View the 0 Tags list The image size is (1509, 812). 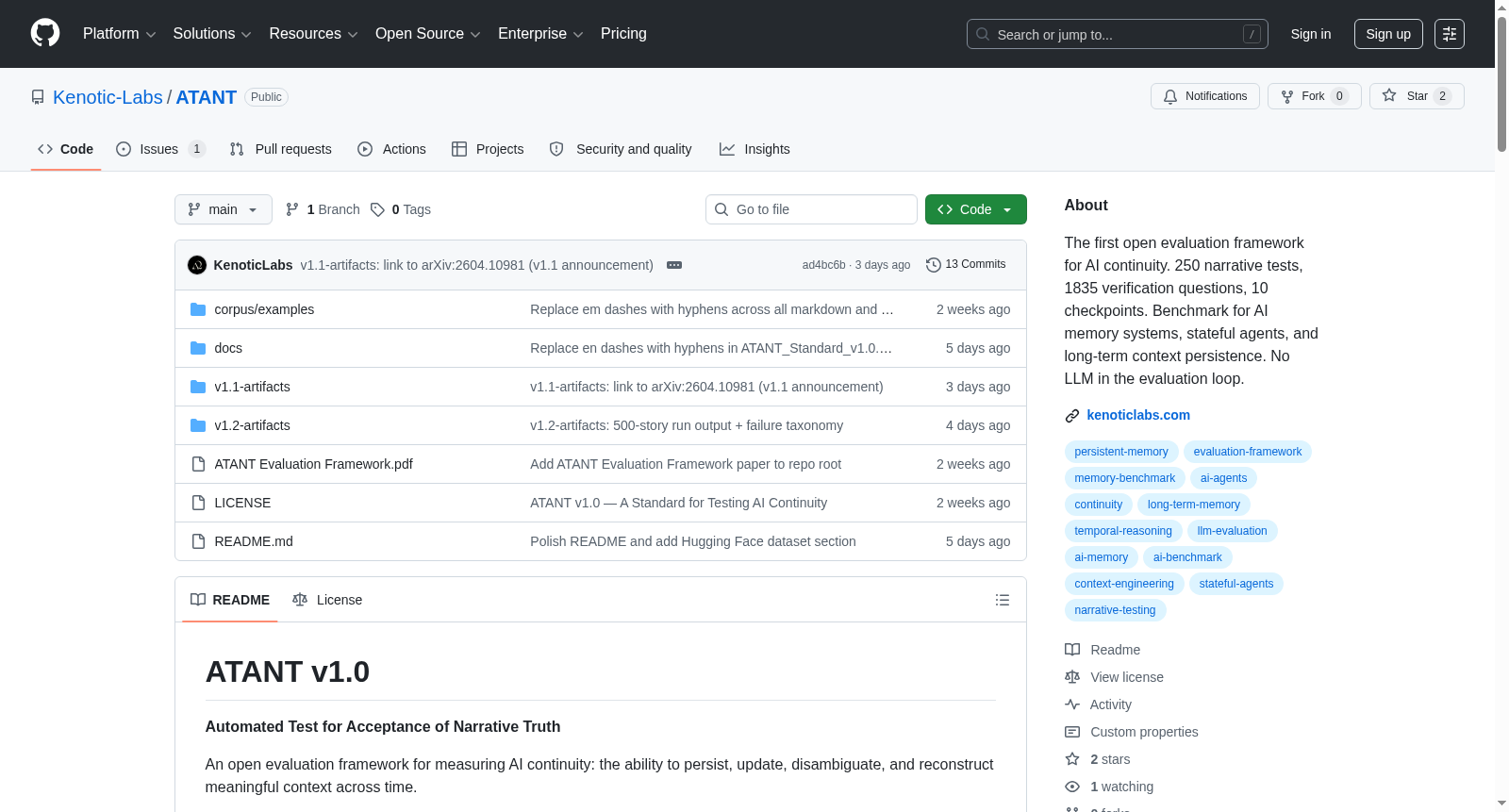[401, 209]
